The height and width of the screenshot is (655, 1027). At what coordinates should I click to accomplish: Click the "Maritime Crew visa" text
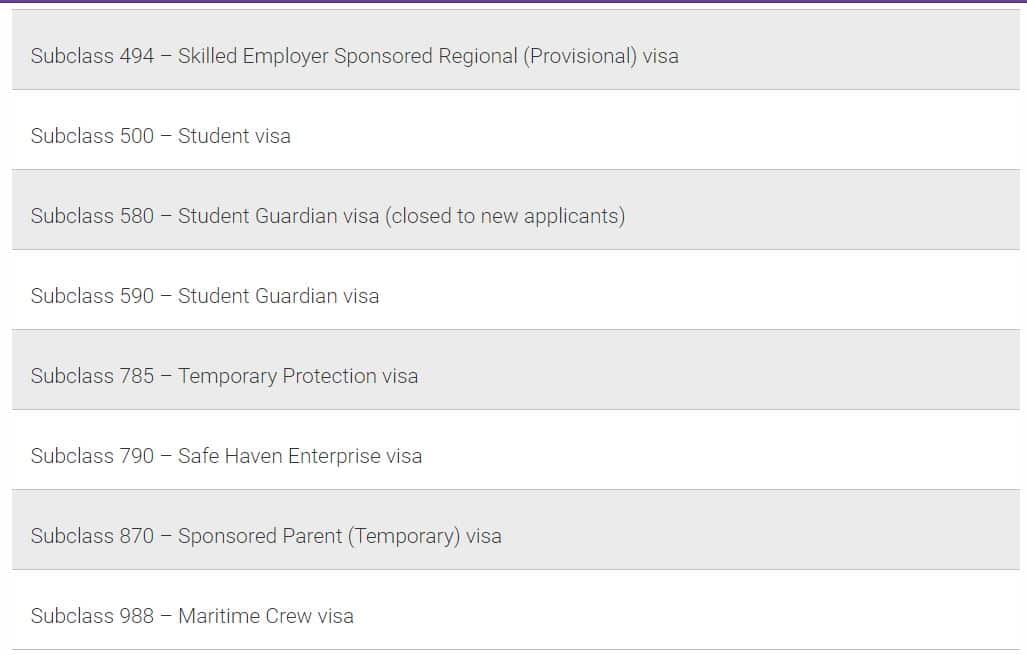coord(266,616)
